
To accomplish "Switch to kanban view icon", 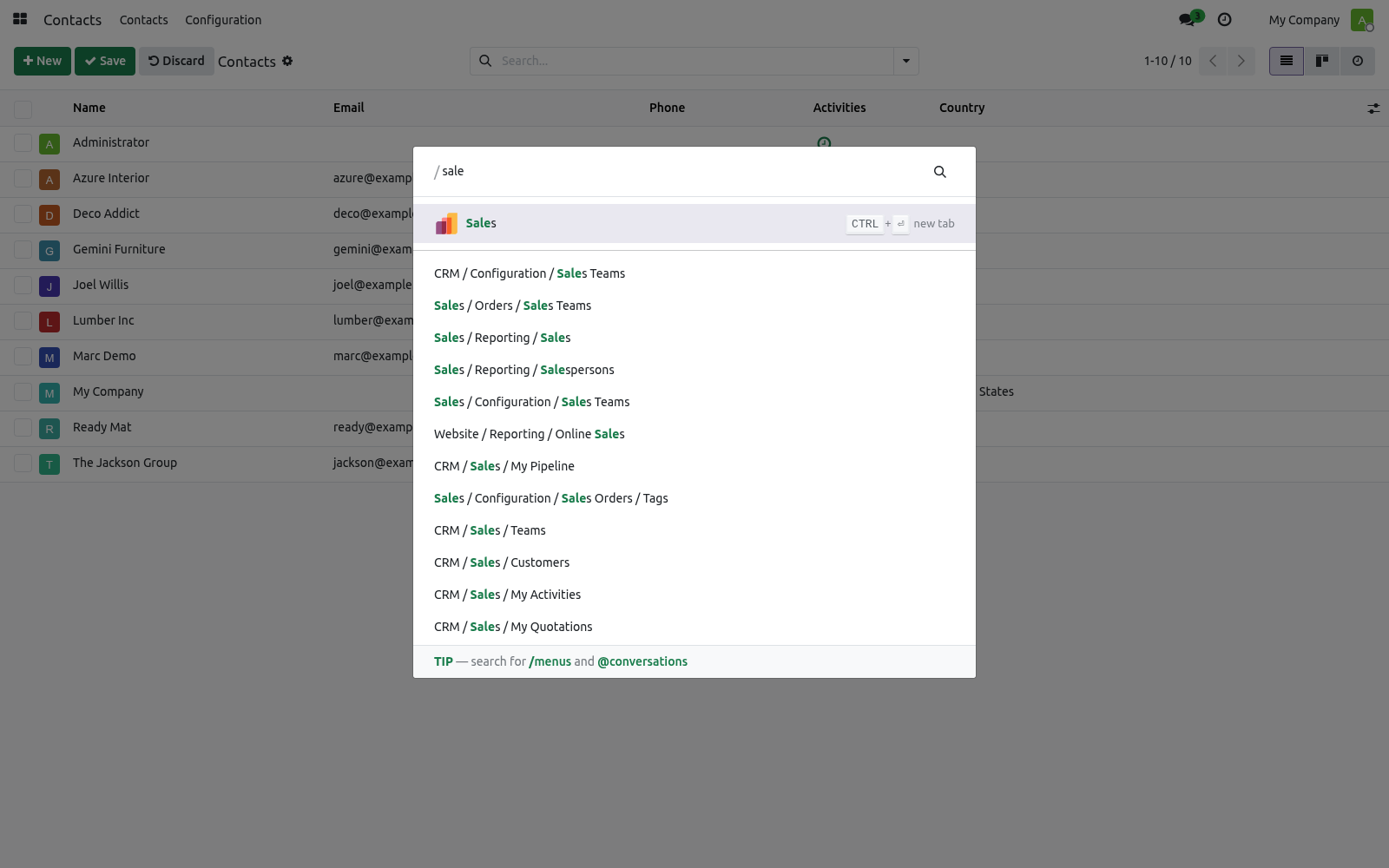I will (1322, 61).
